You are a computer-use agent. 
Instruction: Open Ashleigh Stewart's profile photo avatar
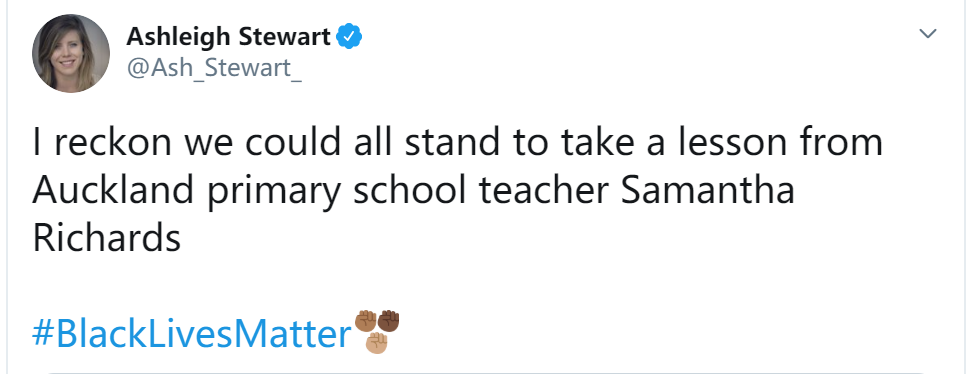(71, 53)
